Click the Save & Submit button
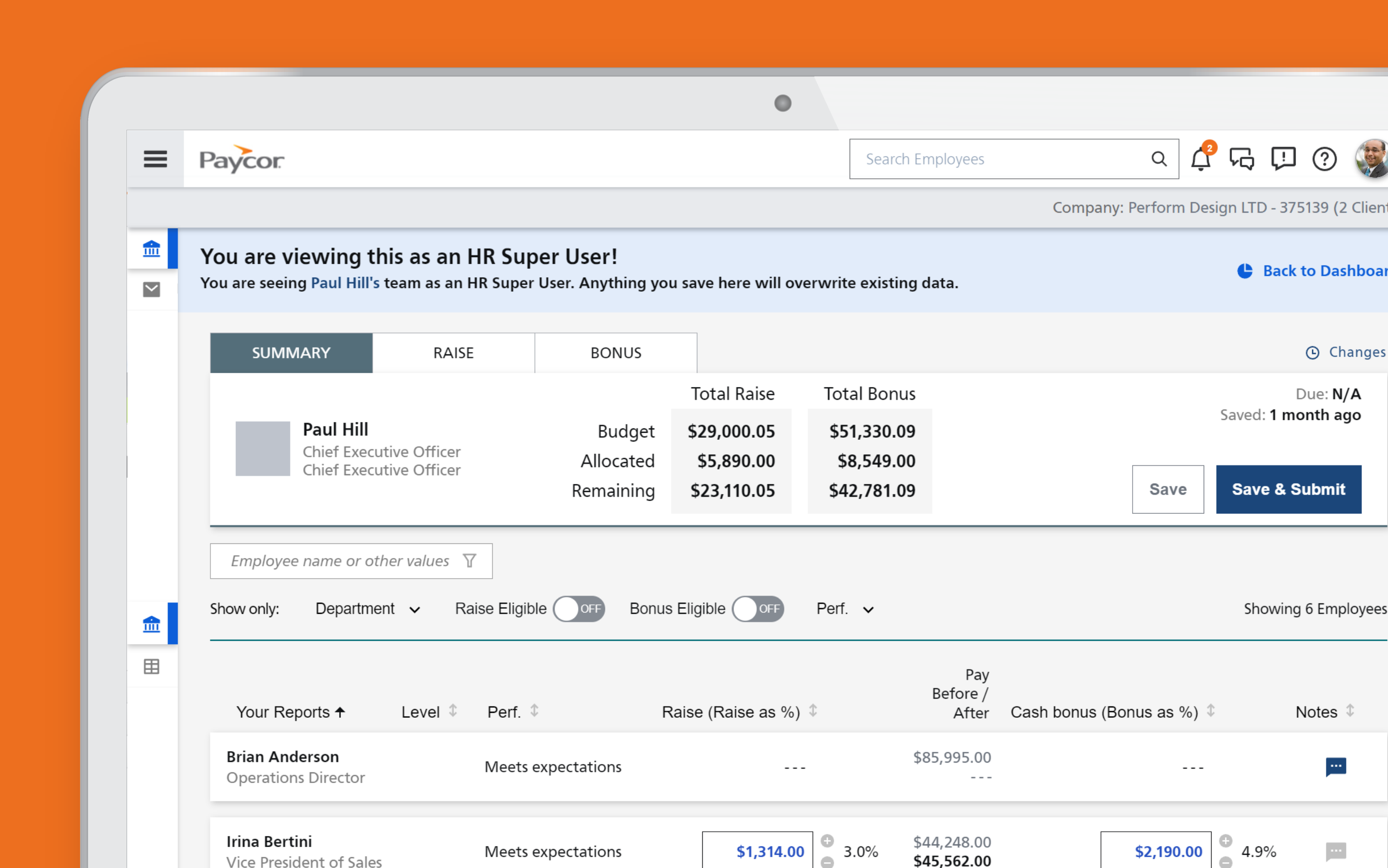 click(x=1288, y=489)
